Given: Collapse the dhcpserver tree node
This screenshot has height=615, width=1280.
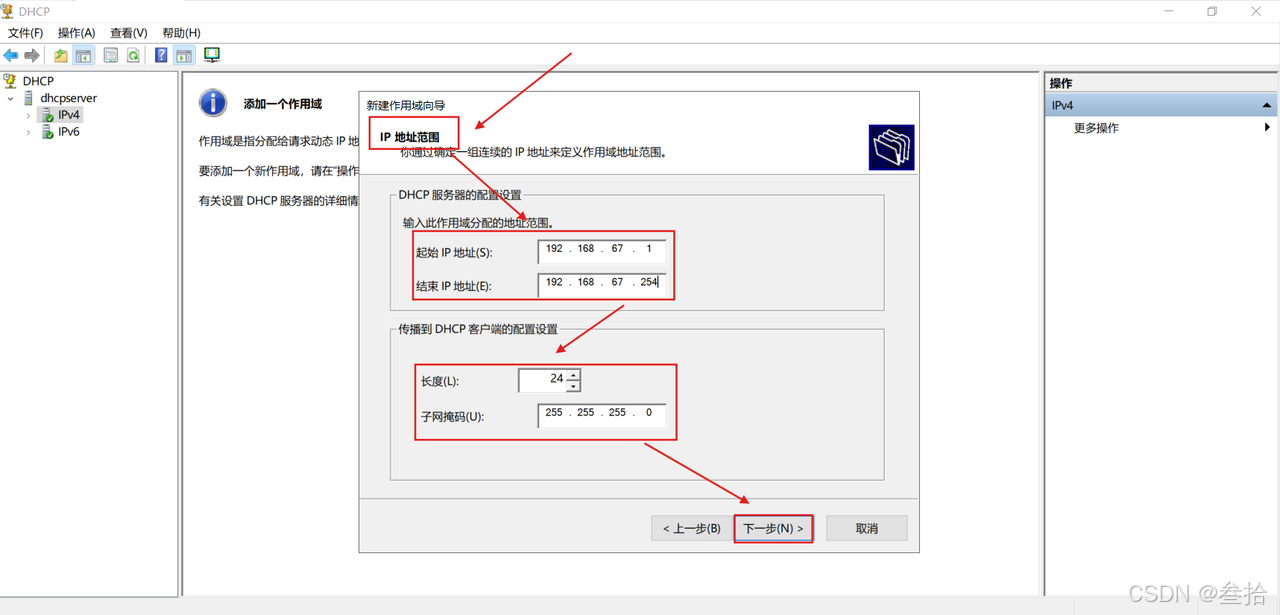Looking at the screenshot, I should point(11,98).
